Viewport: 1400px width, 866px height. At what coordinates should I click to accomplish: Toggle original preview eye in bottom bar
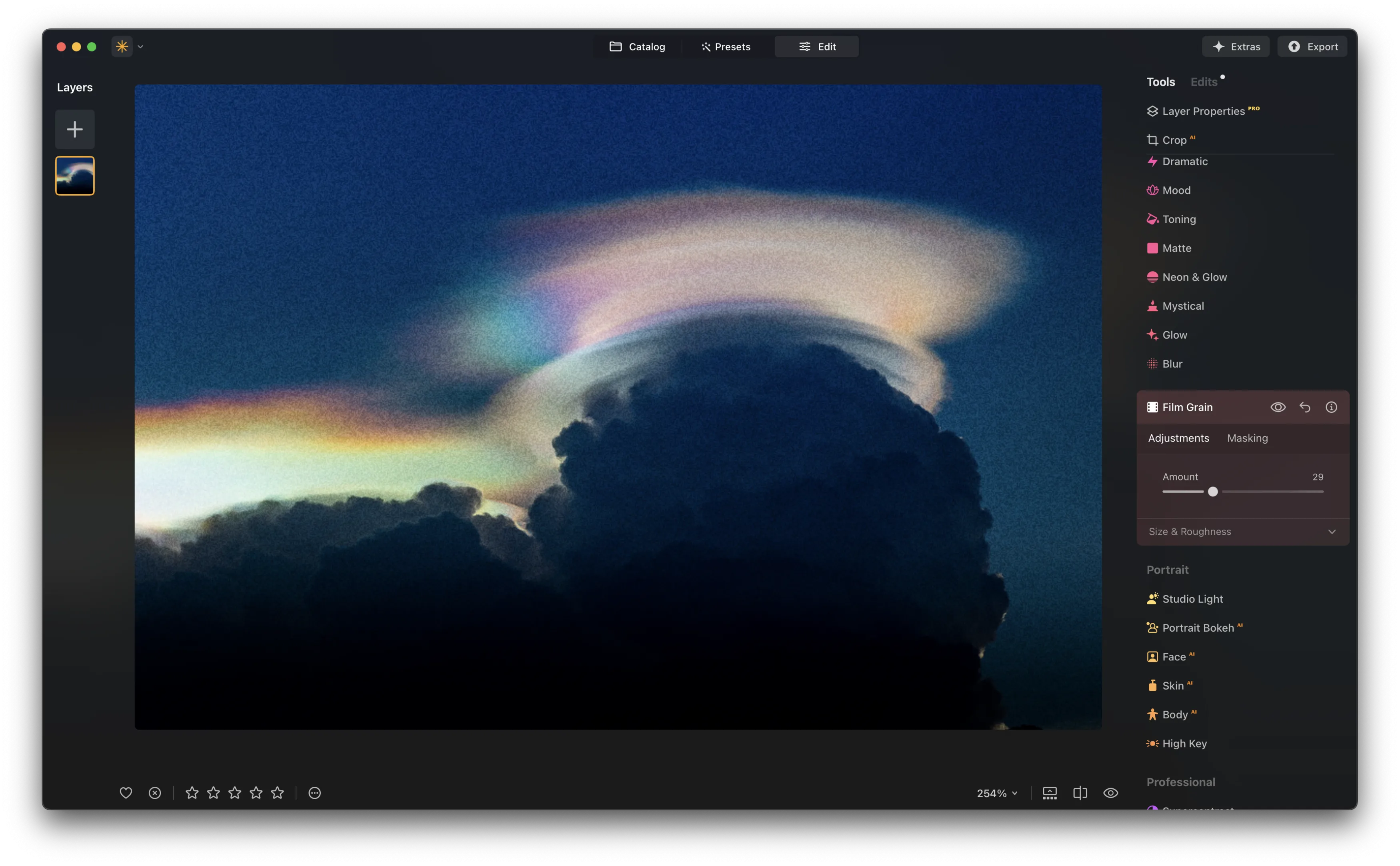click(x=1110, y=793)
